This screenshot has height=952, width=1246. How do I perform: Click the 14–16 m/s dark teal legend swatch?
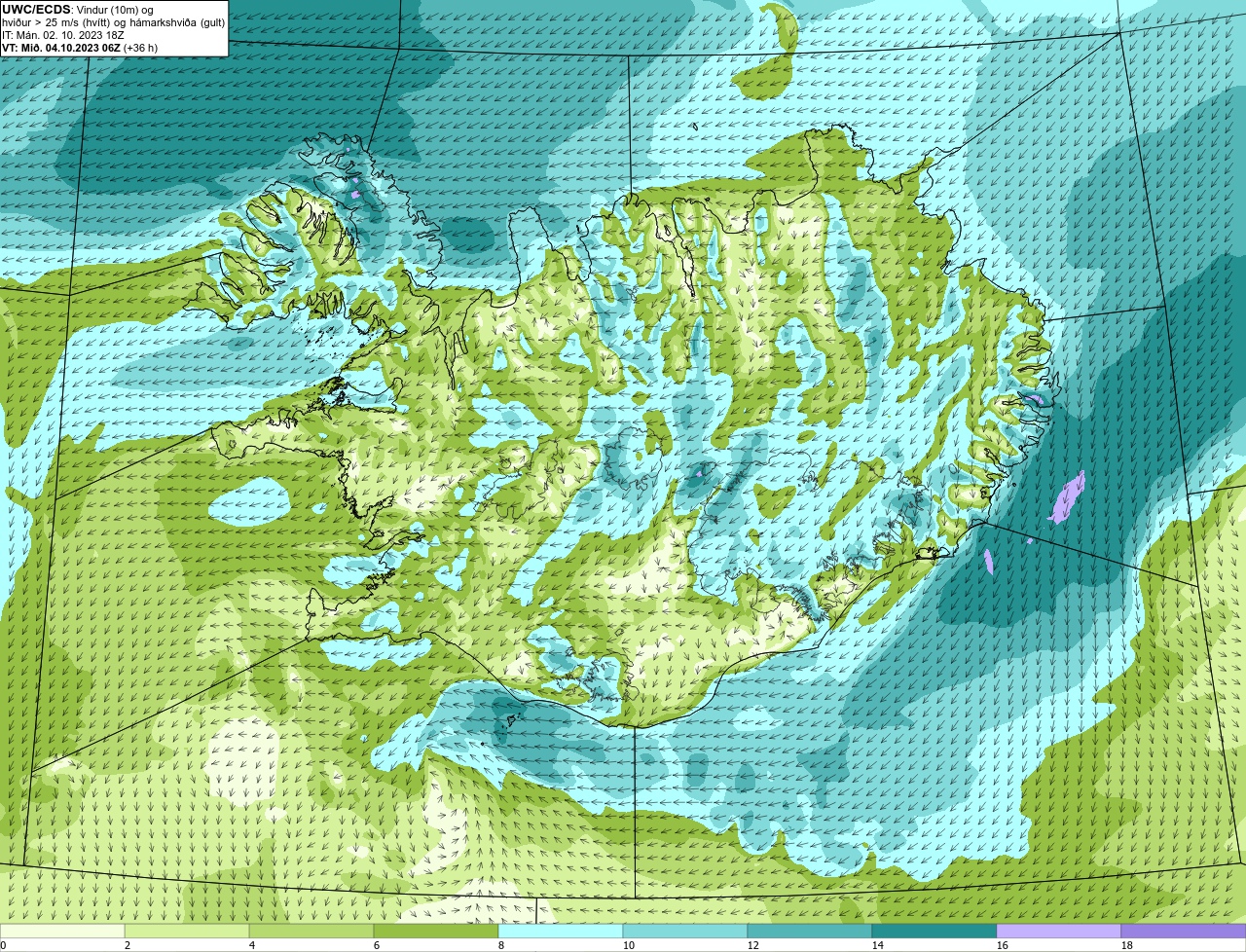934,932
